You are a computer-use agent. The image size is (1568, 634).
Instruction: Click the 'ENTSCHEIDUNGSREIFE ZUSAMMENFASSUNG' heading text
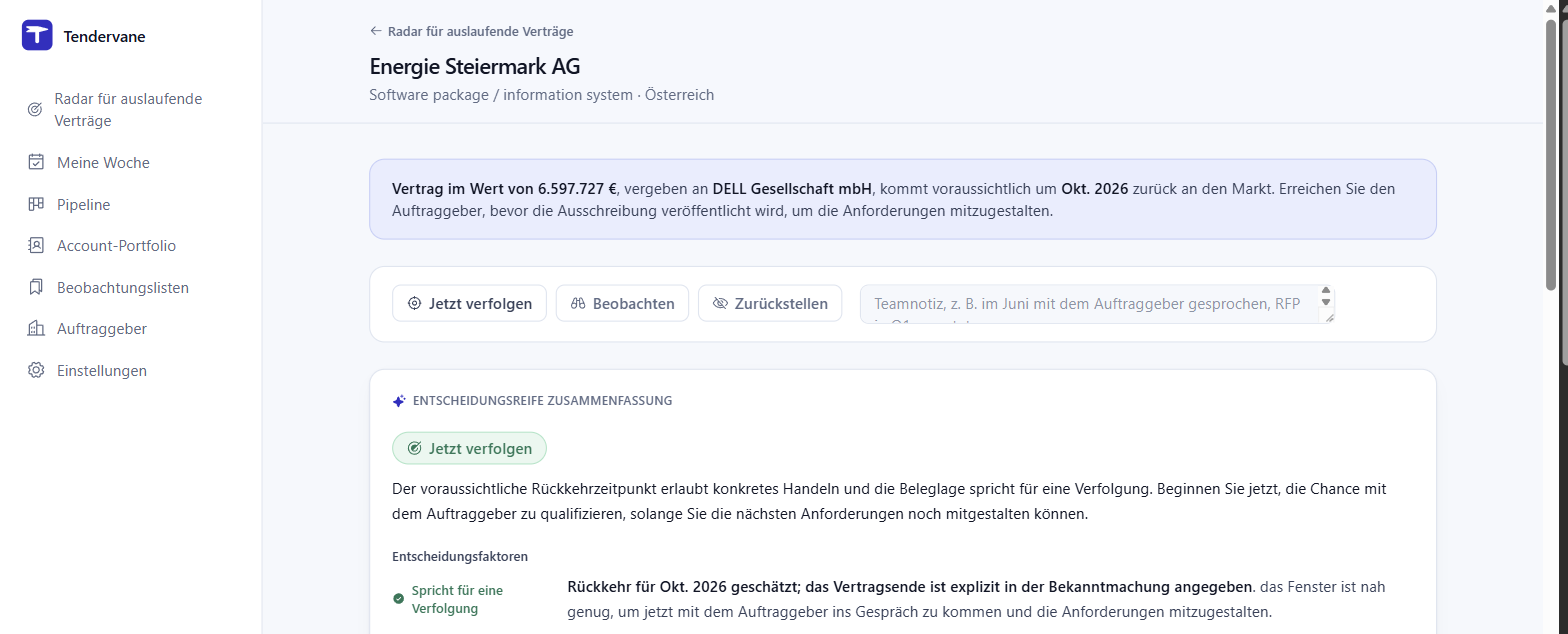coord(542,401)
